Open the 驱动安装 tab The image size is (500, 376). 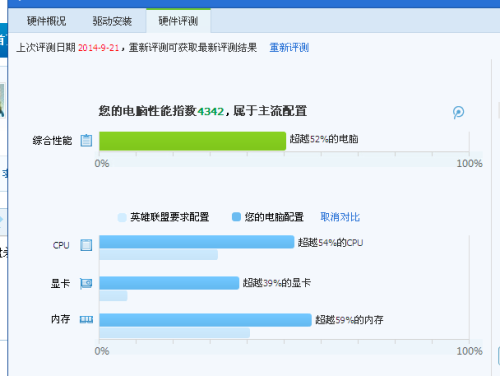[x=112, y=21]
